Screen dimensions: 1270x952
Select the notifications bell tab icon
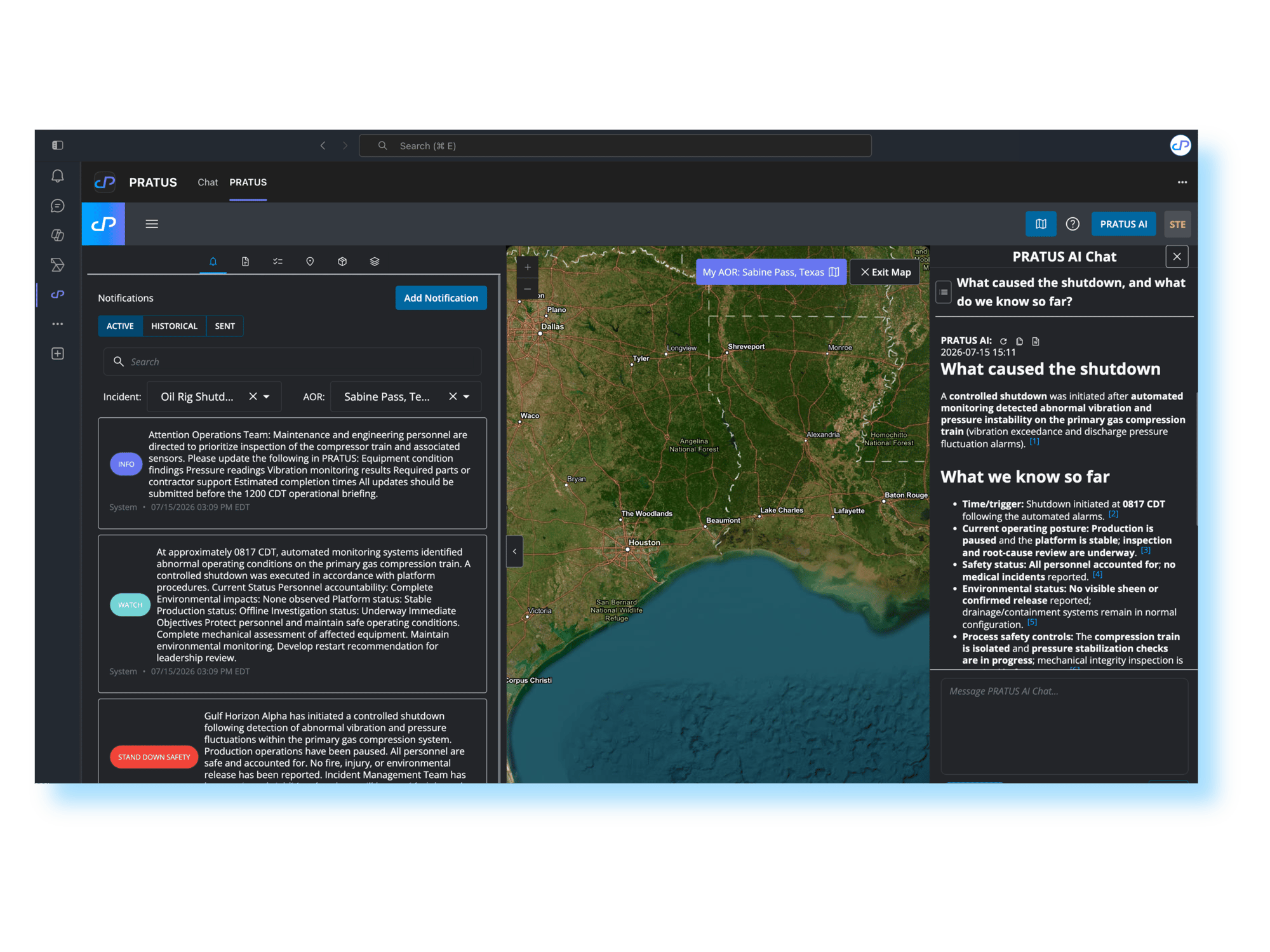[213, 262]
